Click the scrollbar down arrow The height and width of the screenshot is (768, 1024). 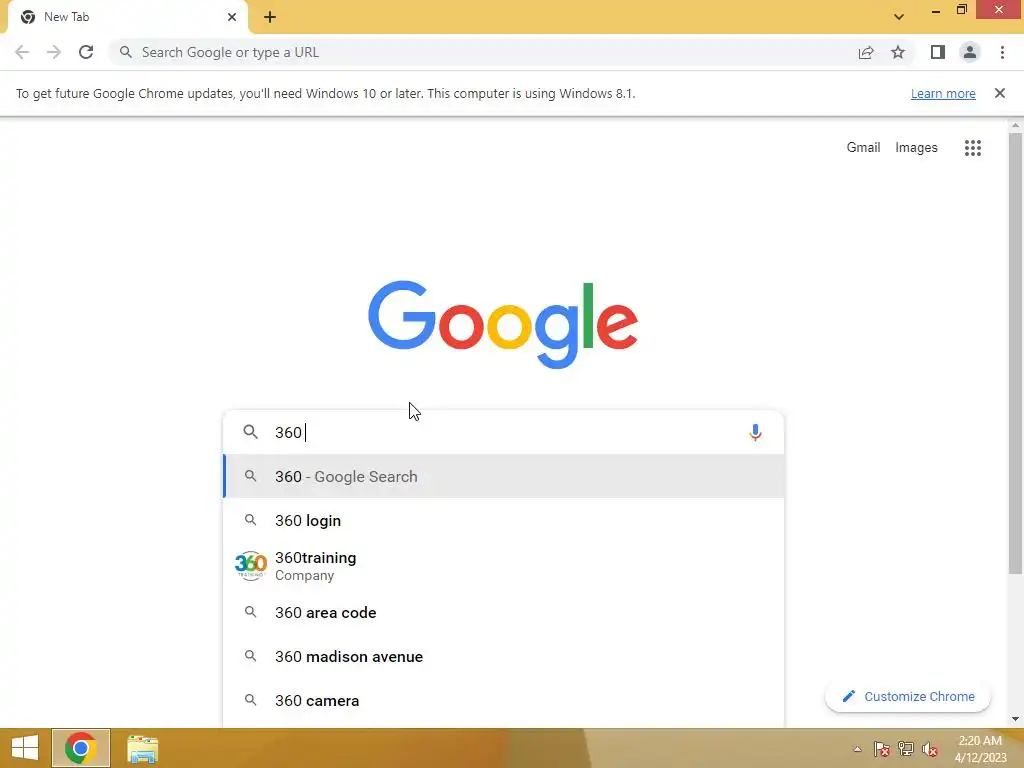point(1015,720)
